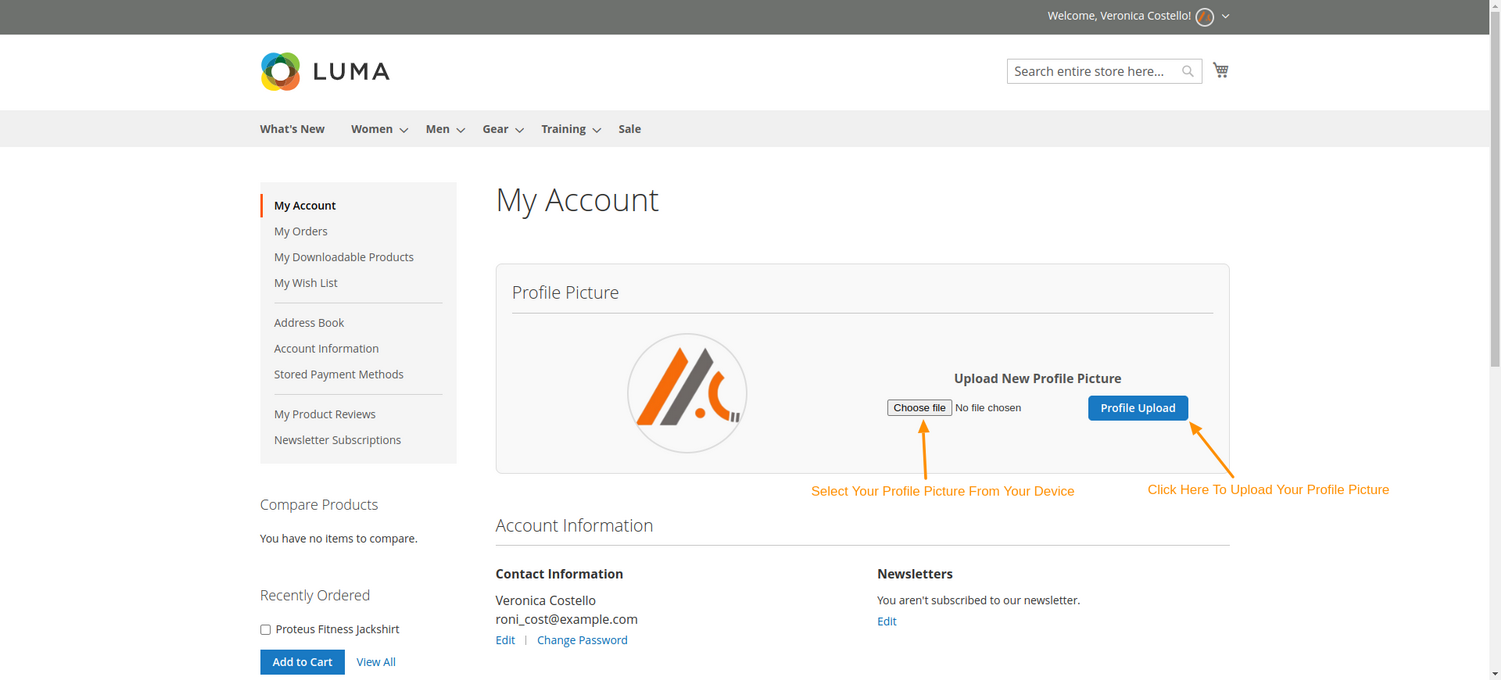Click the store search input field
The image size is (1501, 680).
[1090, 71]
